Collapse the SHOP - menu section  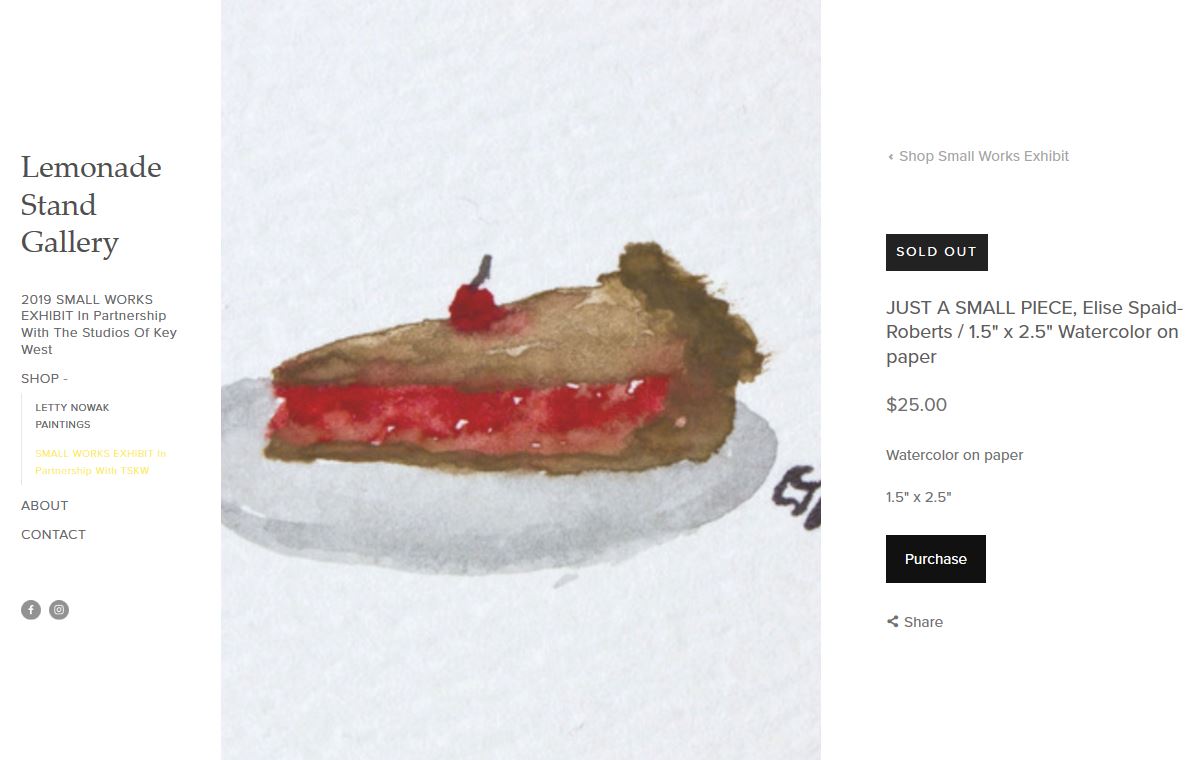coord(44,378)
